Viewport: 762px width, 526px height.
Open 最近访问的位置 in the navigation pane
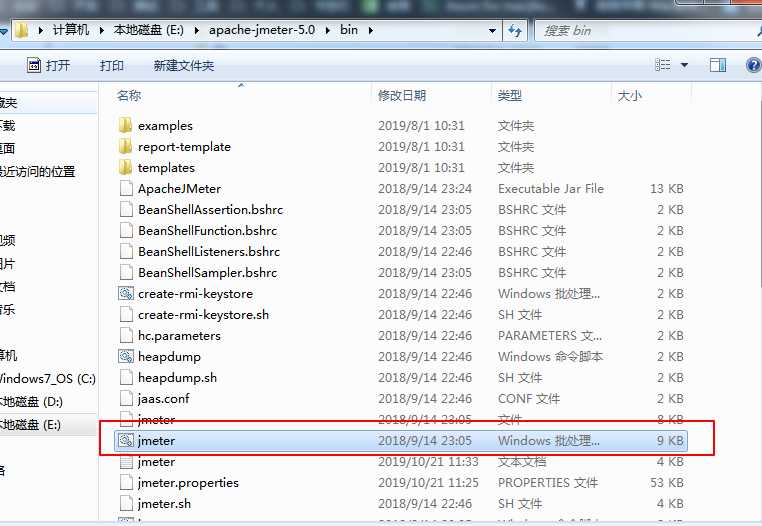(x=37, y=172)
